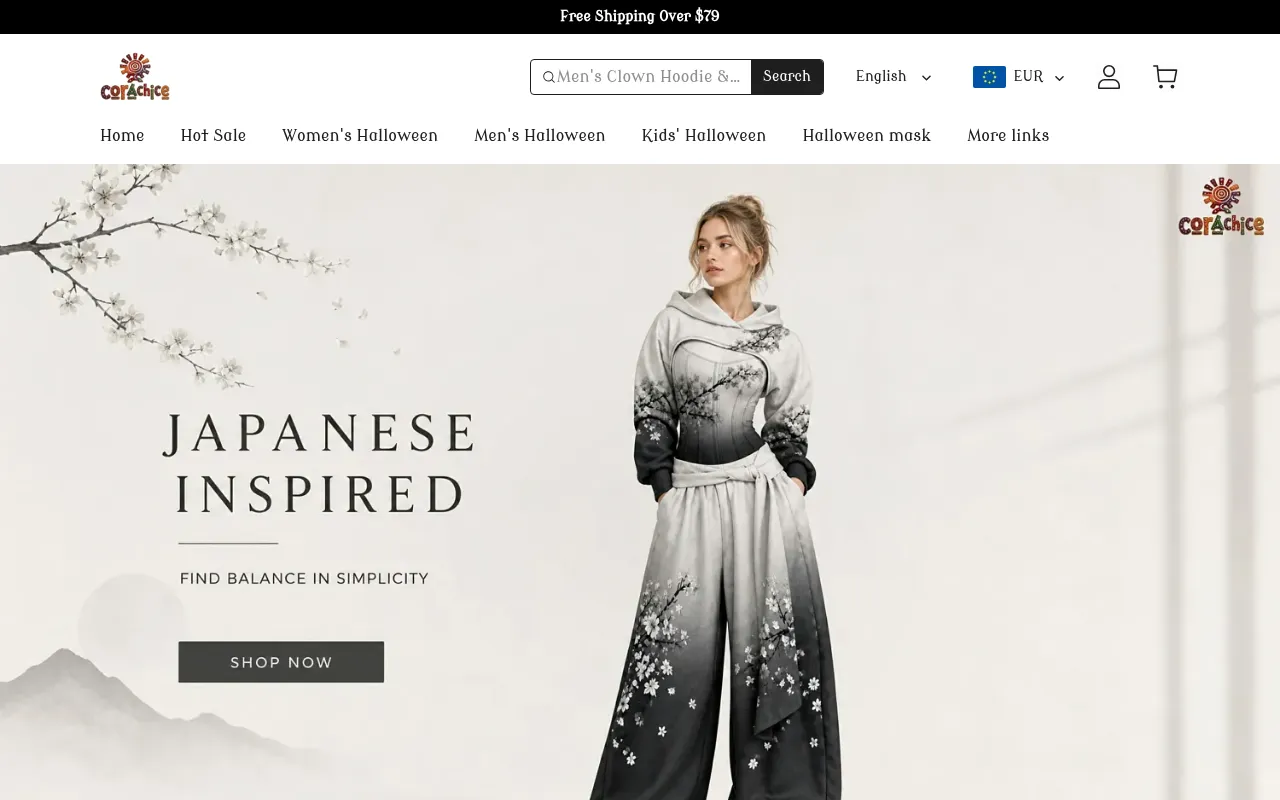Open the More links menu
1280x800 pixels.
point(1008,136)
